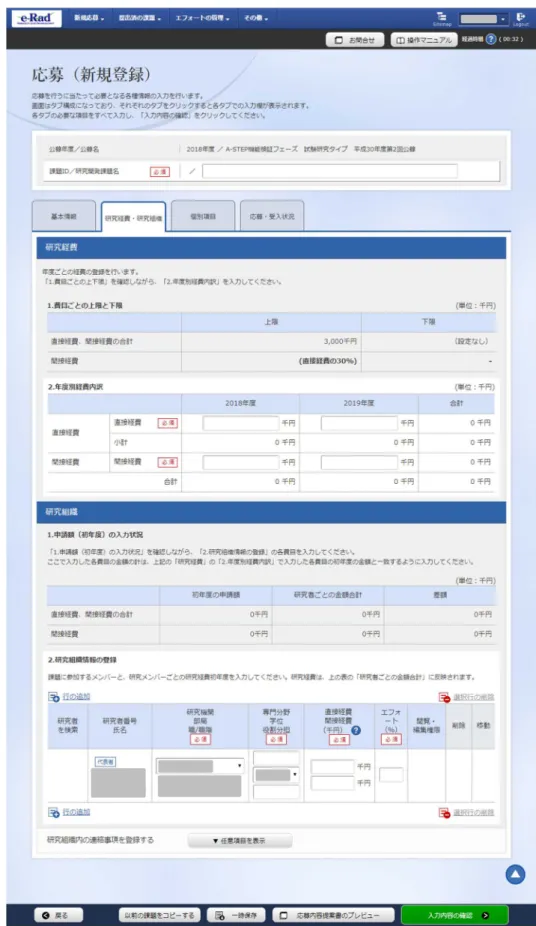The image size is (536, 926).
Task: Click the lower 行の追加 link
Action: [76, 813]
